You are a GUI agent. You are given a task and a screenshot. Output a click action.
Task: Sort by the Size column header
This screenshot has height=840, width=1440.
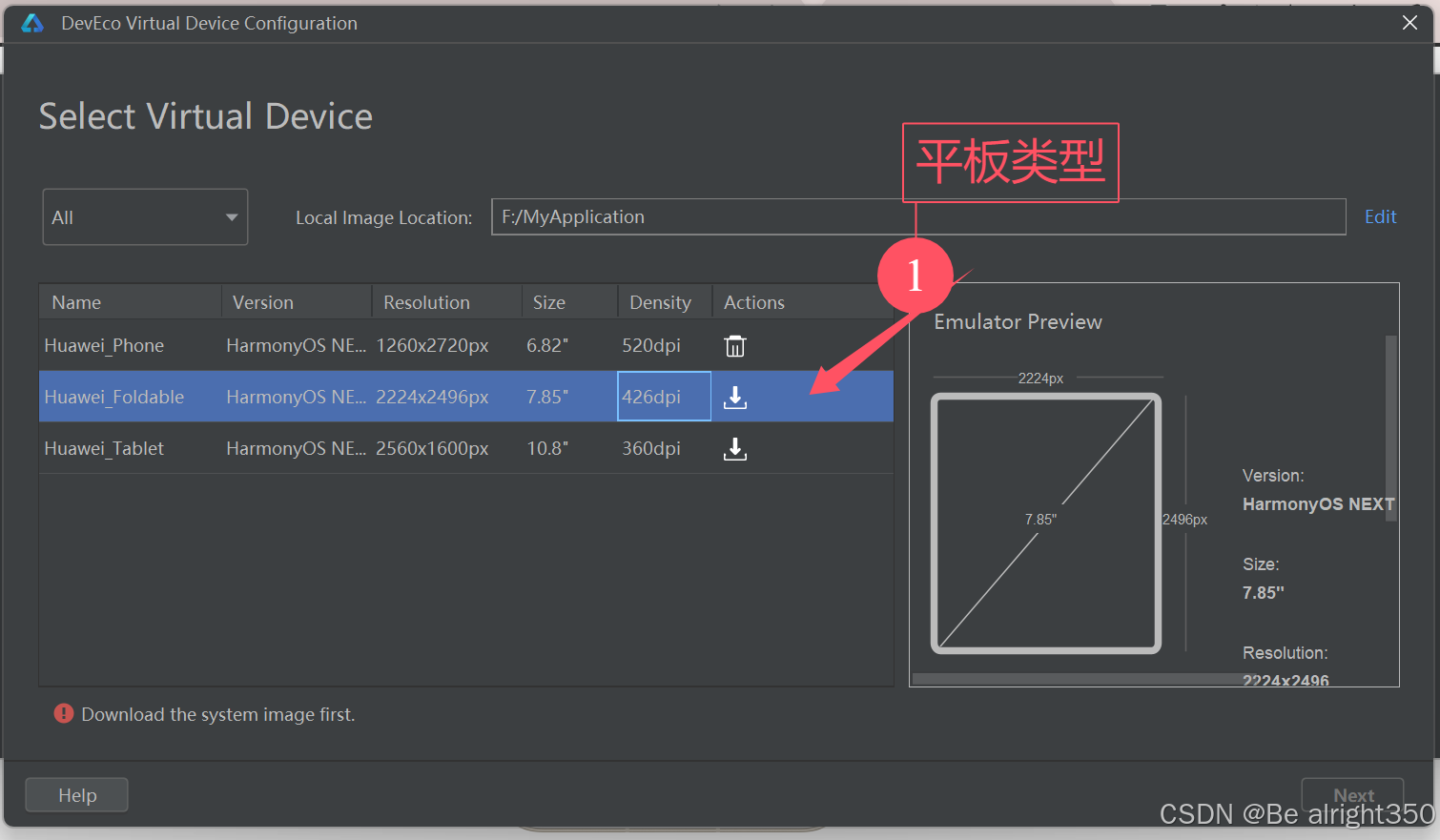tap(570, 301)
